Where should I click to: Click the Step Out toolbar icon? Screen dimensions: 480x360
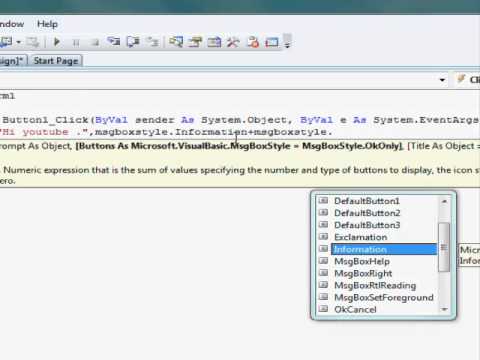153,42
